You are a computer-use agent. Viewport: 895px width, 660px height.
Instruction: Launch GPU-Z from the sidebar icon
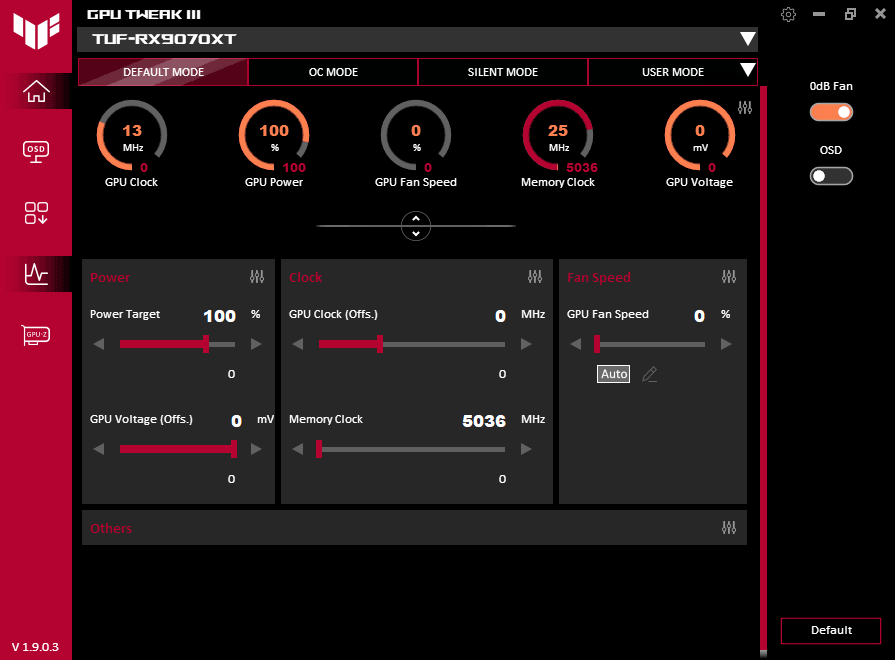(35, 334)
